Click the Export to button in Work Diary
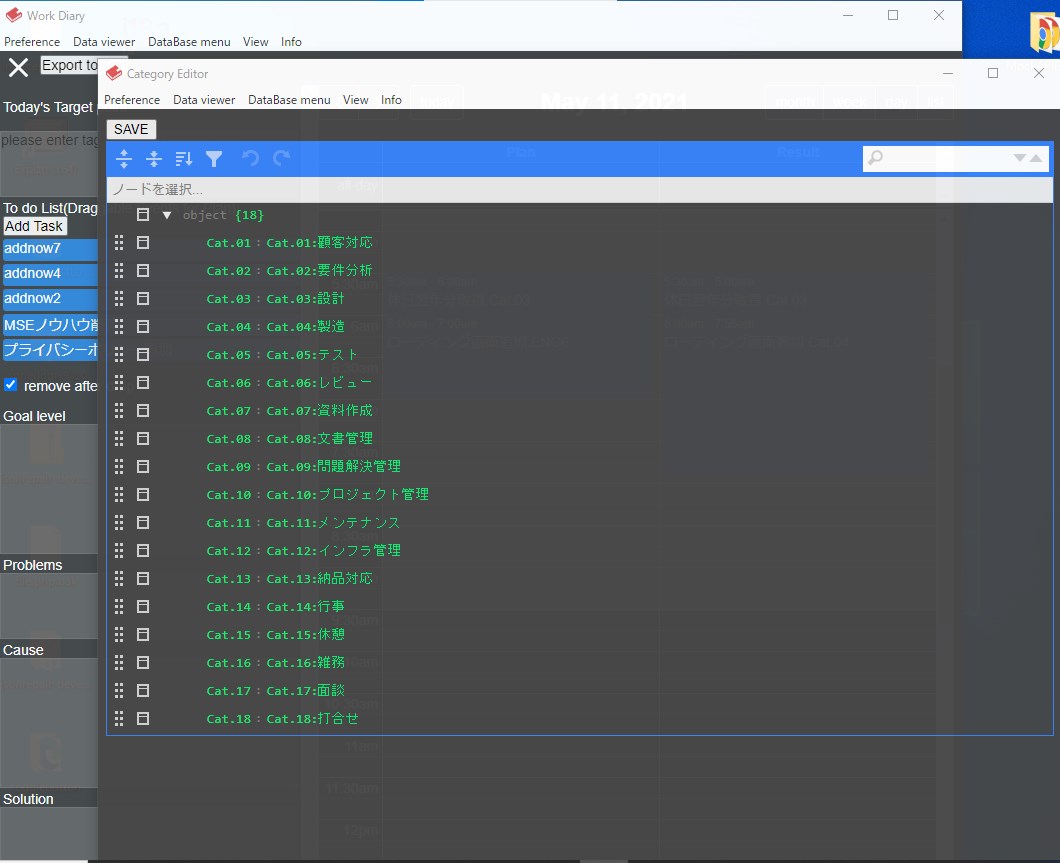The height and width of the screenshot is (863, 1060). (69, 65)
